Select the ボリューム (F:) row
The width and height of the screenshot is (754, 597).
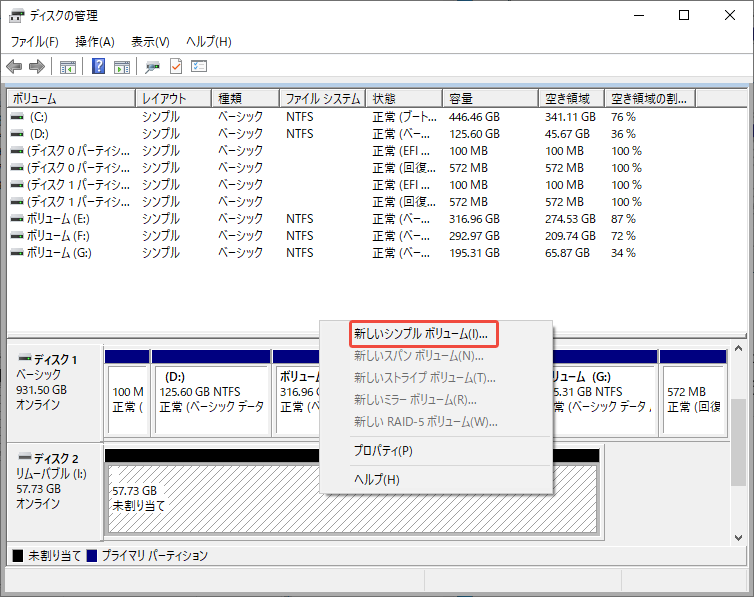coord(375,236)
